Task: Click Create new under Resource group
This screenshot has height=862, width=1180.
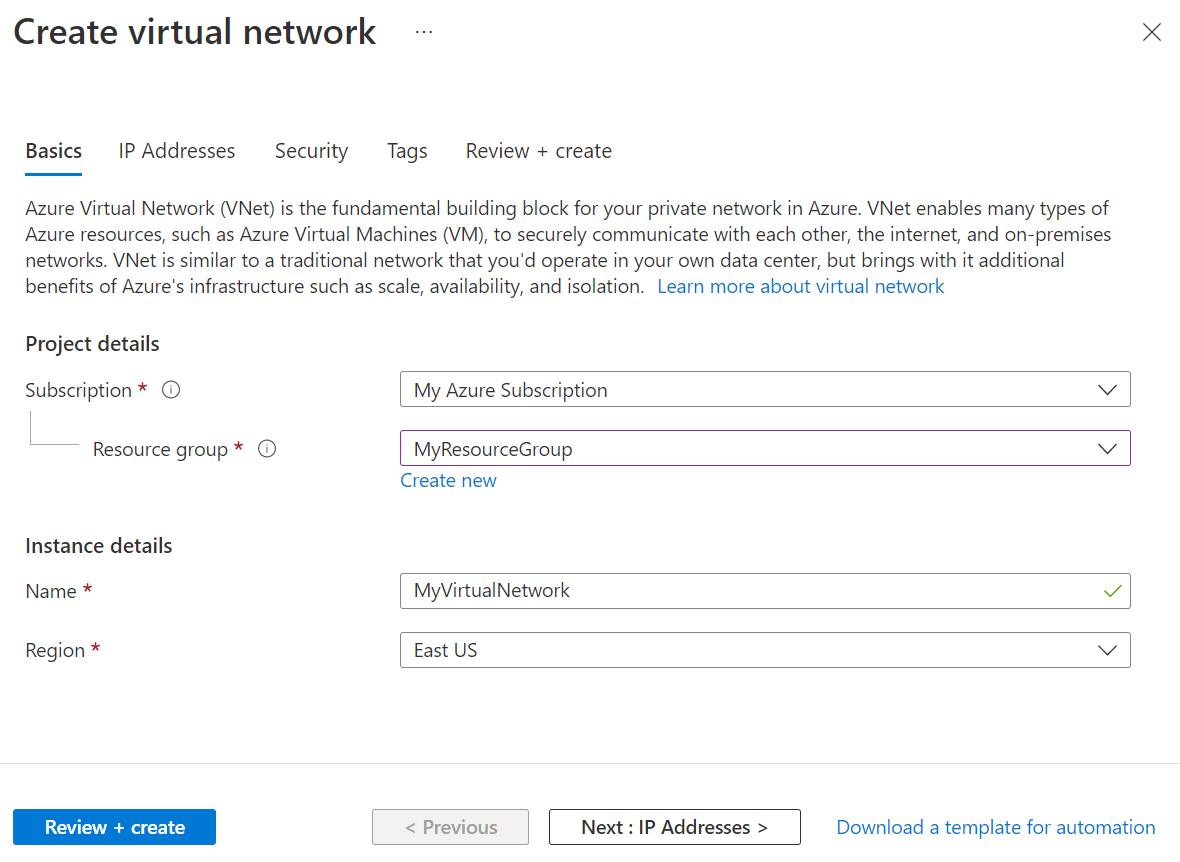Action: coord(448,480)
